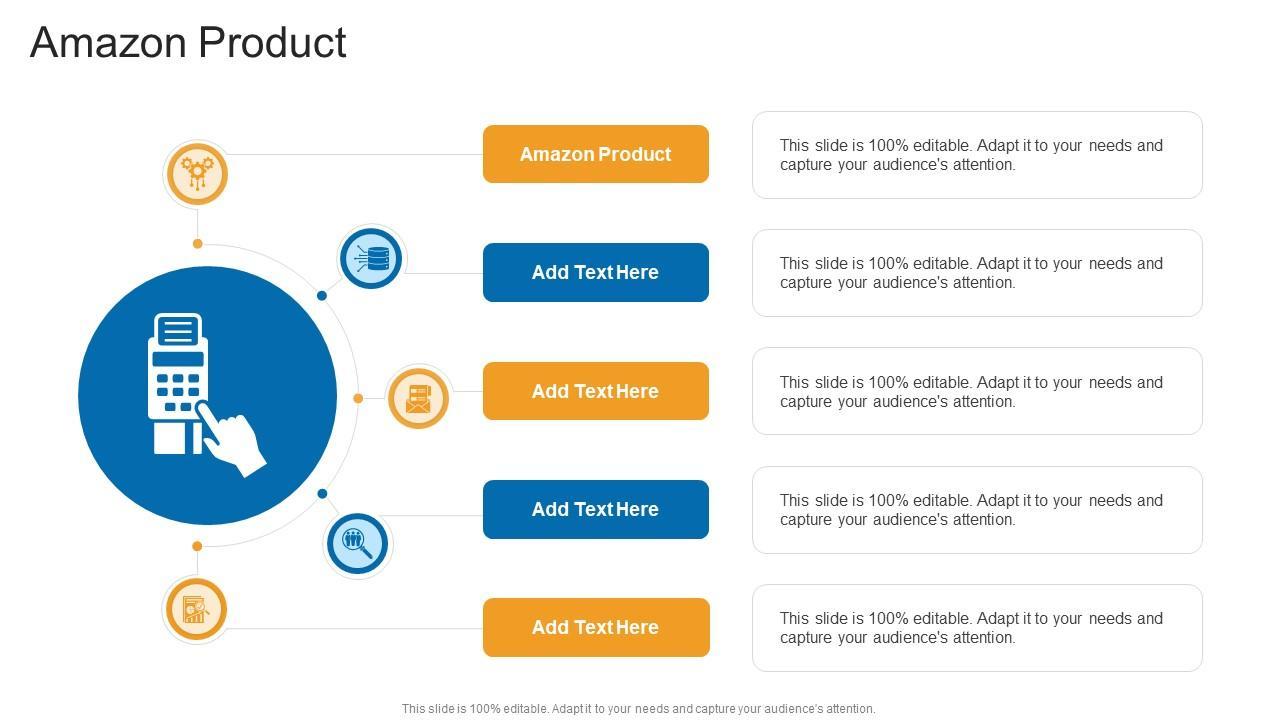Select the card payment terminal icon
Image resolution: width=1280 pixels, height=720 pixels.
pos(207,395)
